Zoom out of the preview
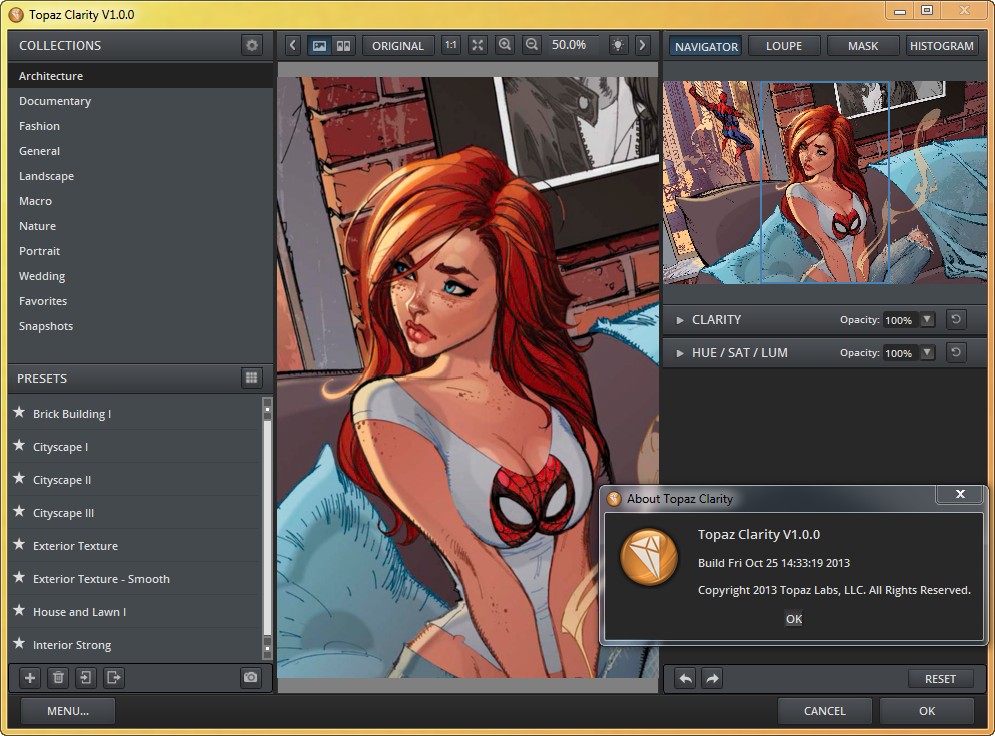The image size is (995, 736). point(532,45)
